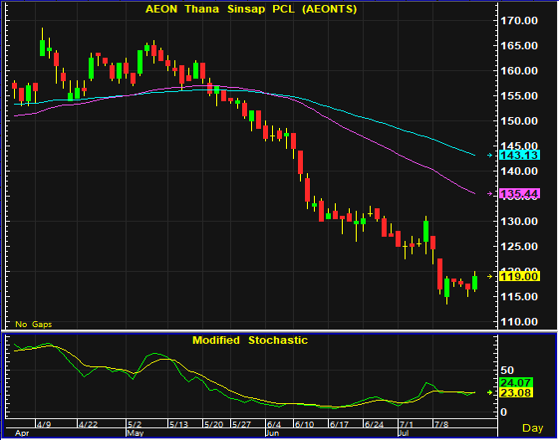Click the Jul month label
Screen dimensions: 559x440
[403, 433]
